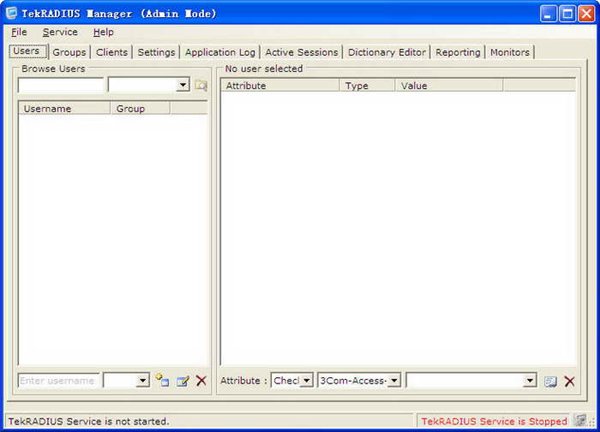
Task: Click the add/update attribute icon
Action: (550, 381)
